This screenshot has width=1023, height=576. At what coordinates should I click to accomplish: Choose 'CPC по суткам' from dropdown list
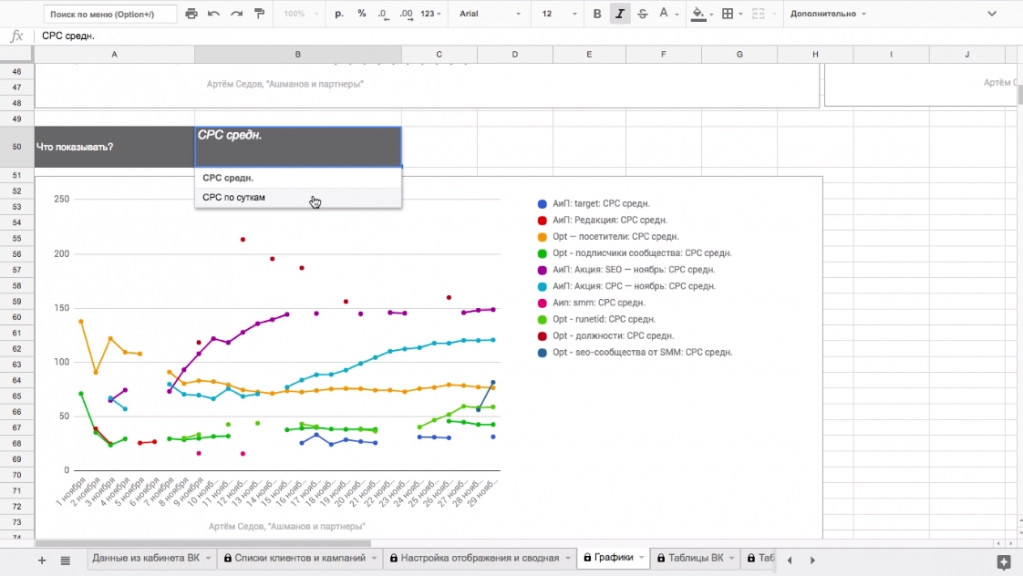(x=234, y=198)
